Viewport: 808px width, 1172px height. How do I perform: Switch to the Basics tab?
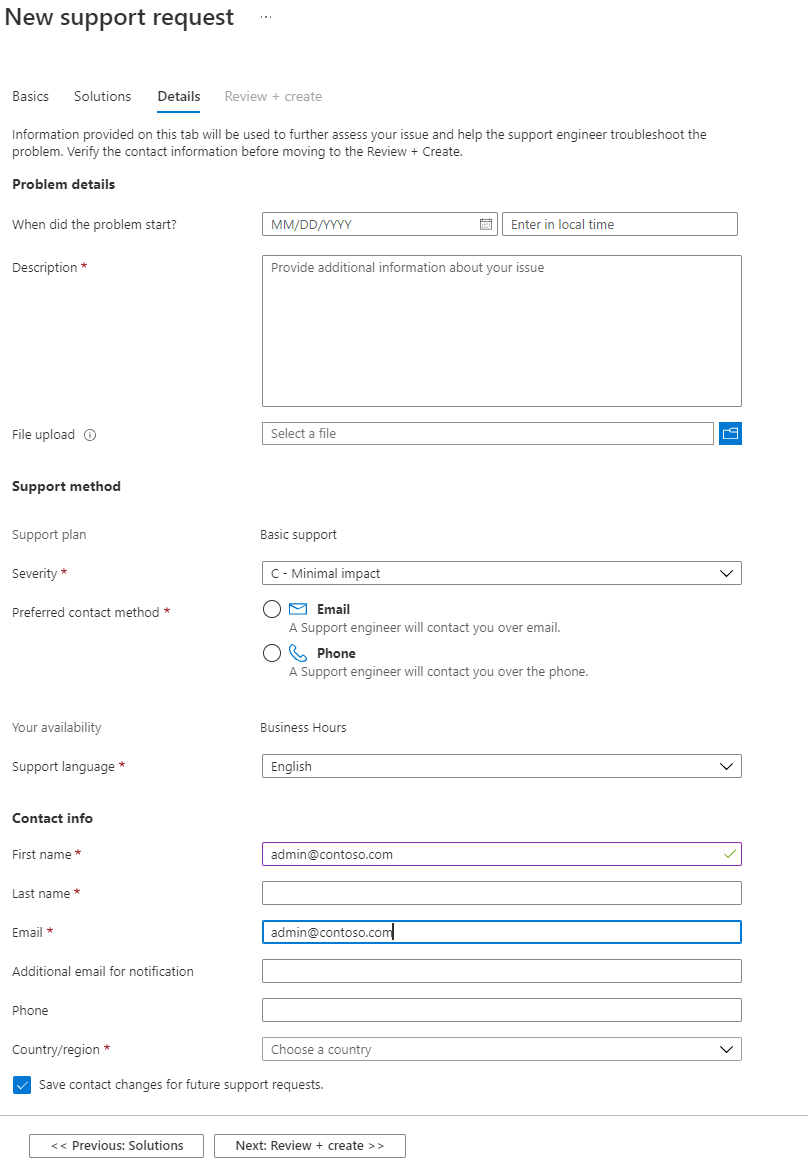30,96
